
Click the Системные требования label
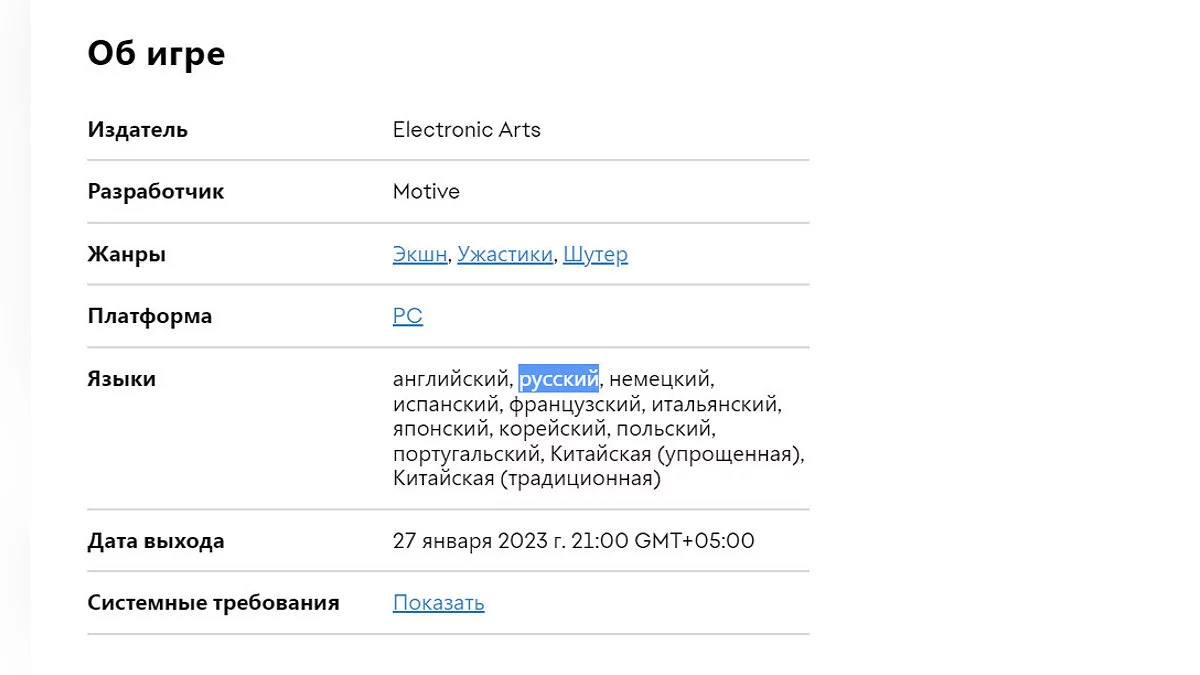[213, 603]
